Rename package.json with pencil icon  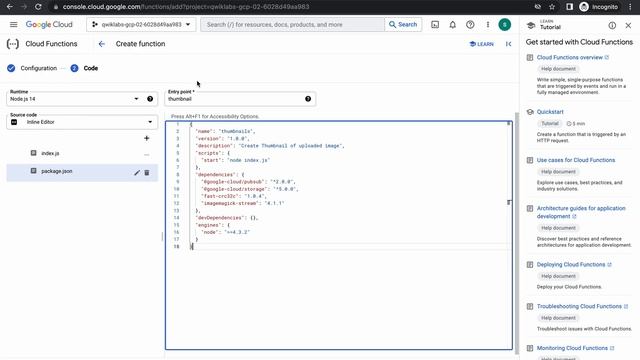click(137, 173)
